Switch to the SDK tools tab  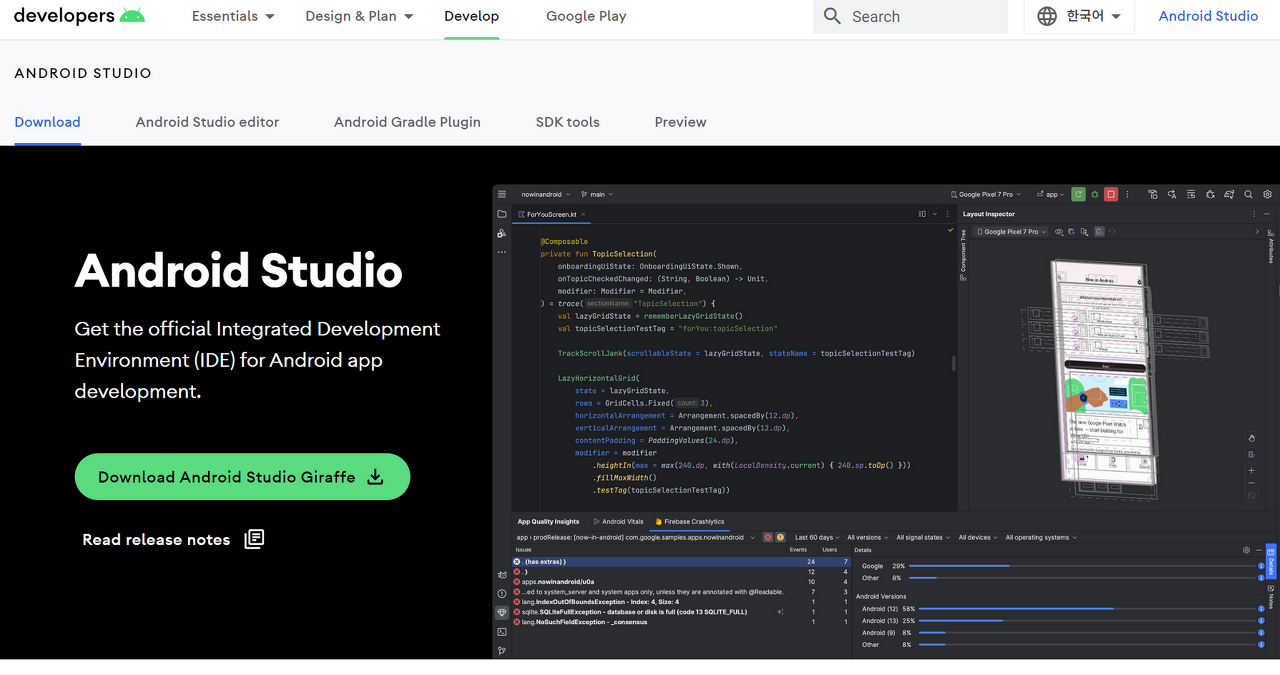tap(567, 122)
